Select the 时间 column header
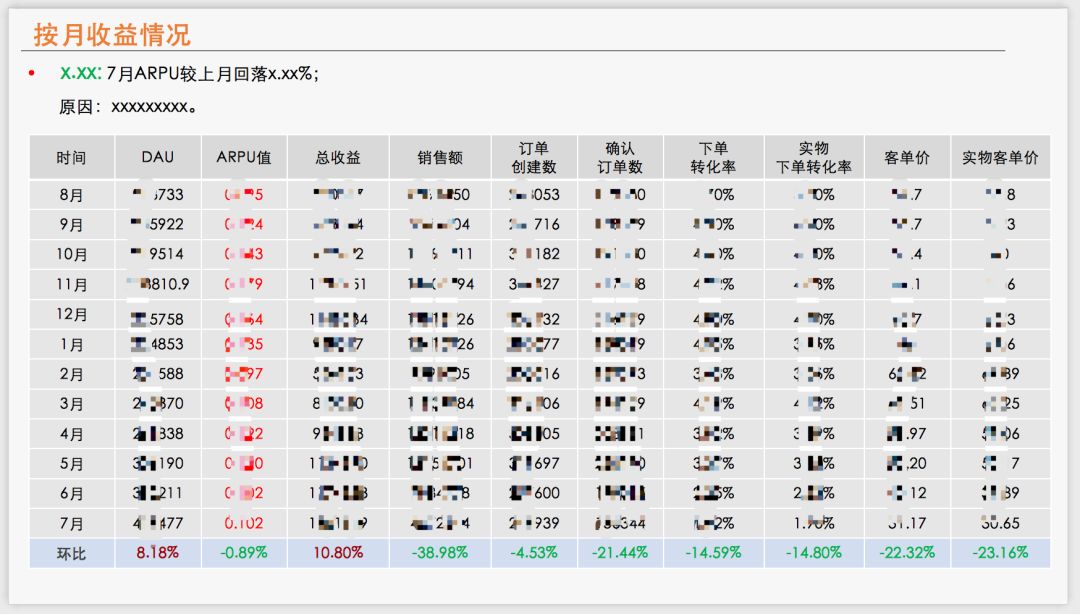Screen dimensions: 1080x614 71,158
